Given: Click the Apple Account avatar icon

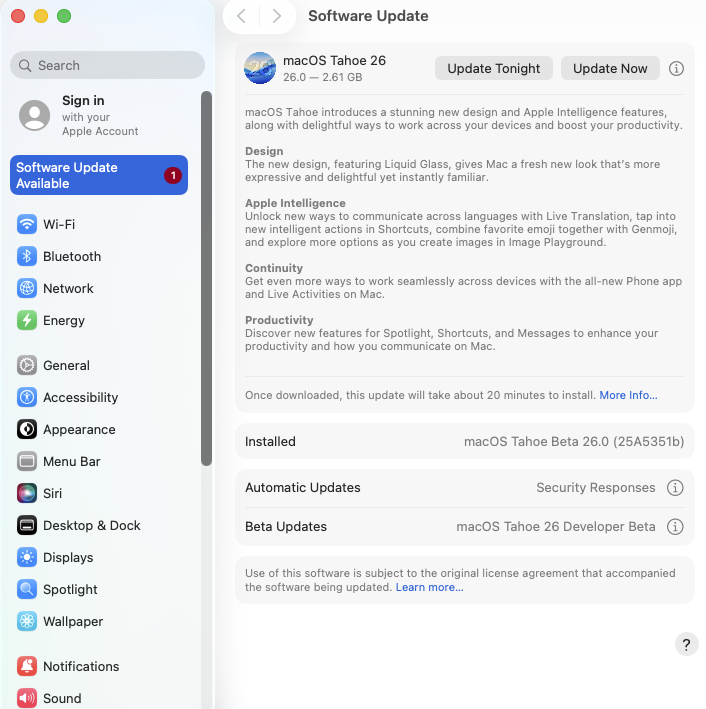Looking at the screenshot, I should (34, 115).
